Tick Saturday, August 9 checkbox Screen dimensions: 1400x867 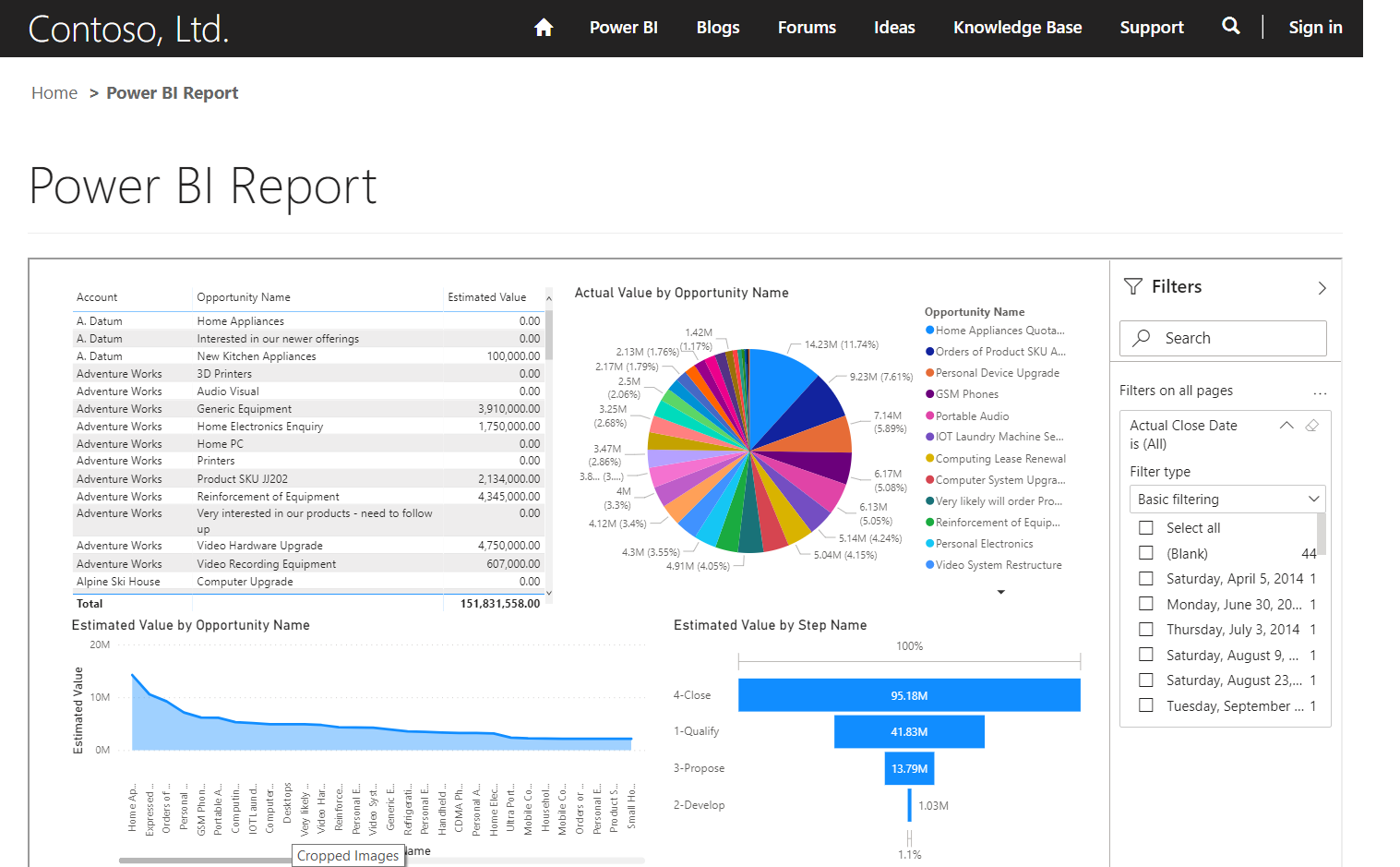pyautogui.click(x=1146, y=655)
